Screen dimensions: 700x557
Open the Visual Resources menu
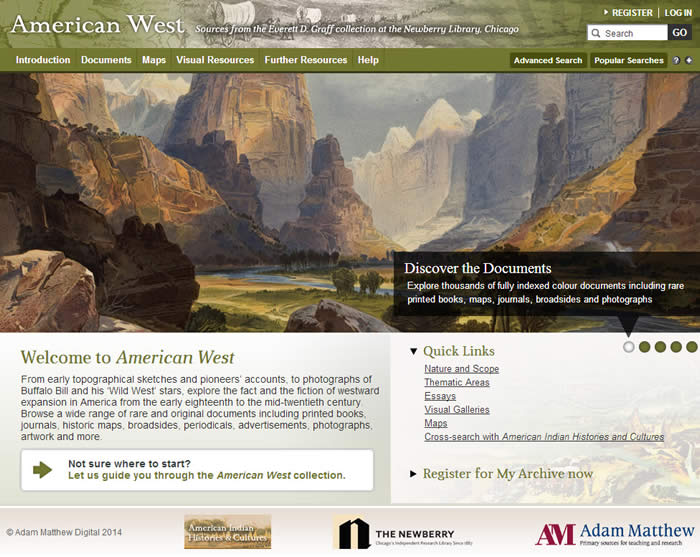215,60
